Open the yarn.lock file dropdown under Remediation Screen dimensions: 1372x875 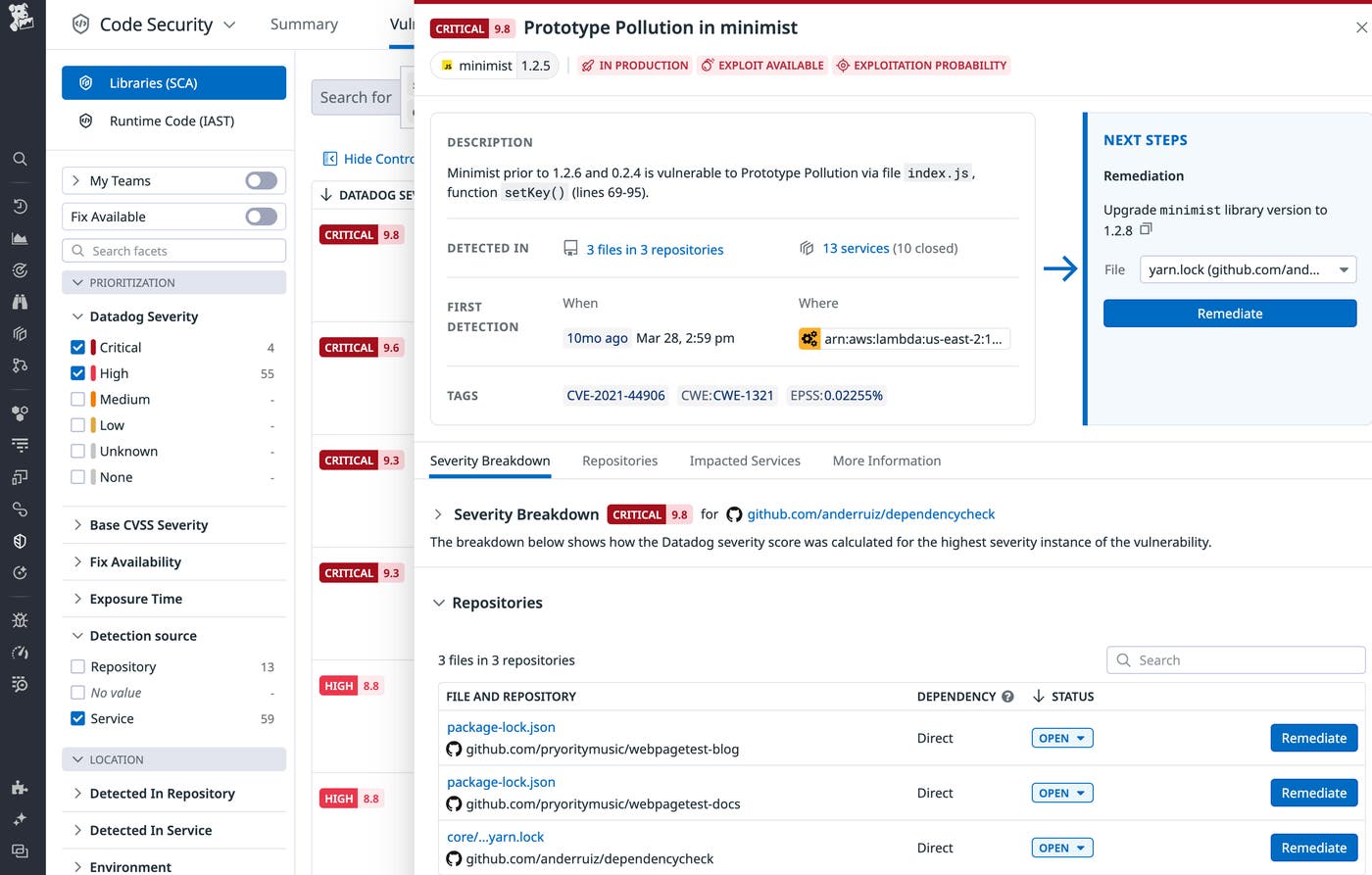tap(1248, 267)
